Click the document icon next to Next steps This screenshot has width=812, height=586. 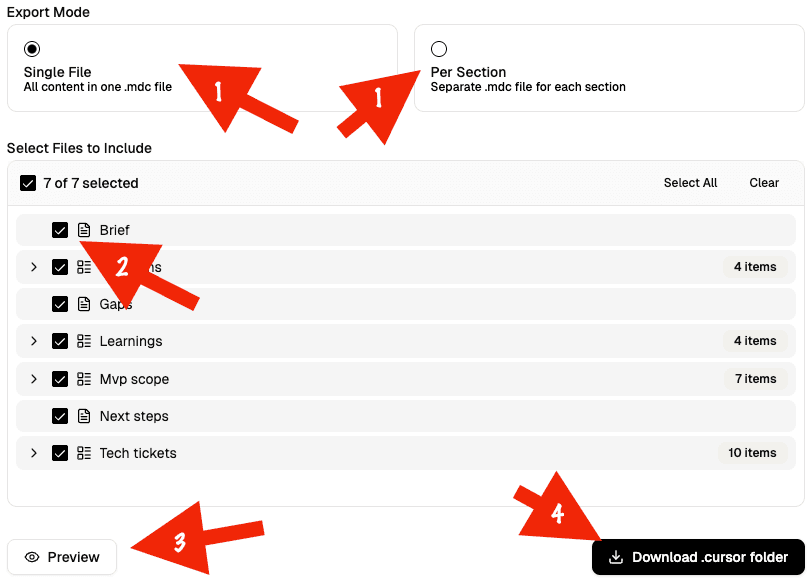[x=85, y=416]
